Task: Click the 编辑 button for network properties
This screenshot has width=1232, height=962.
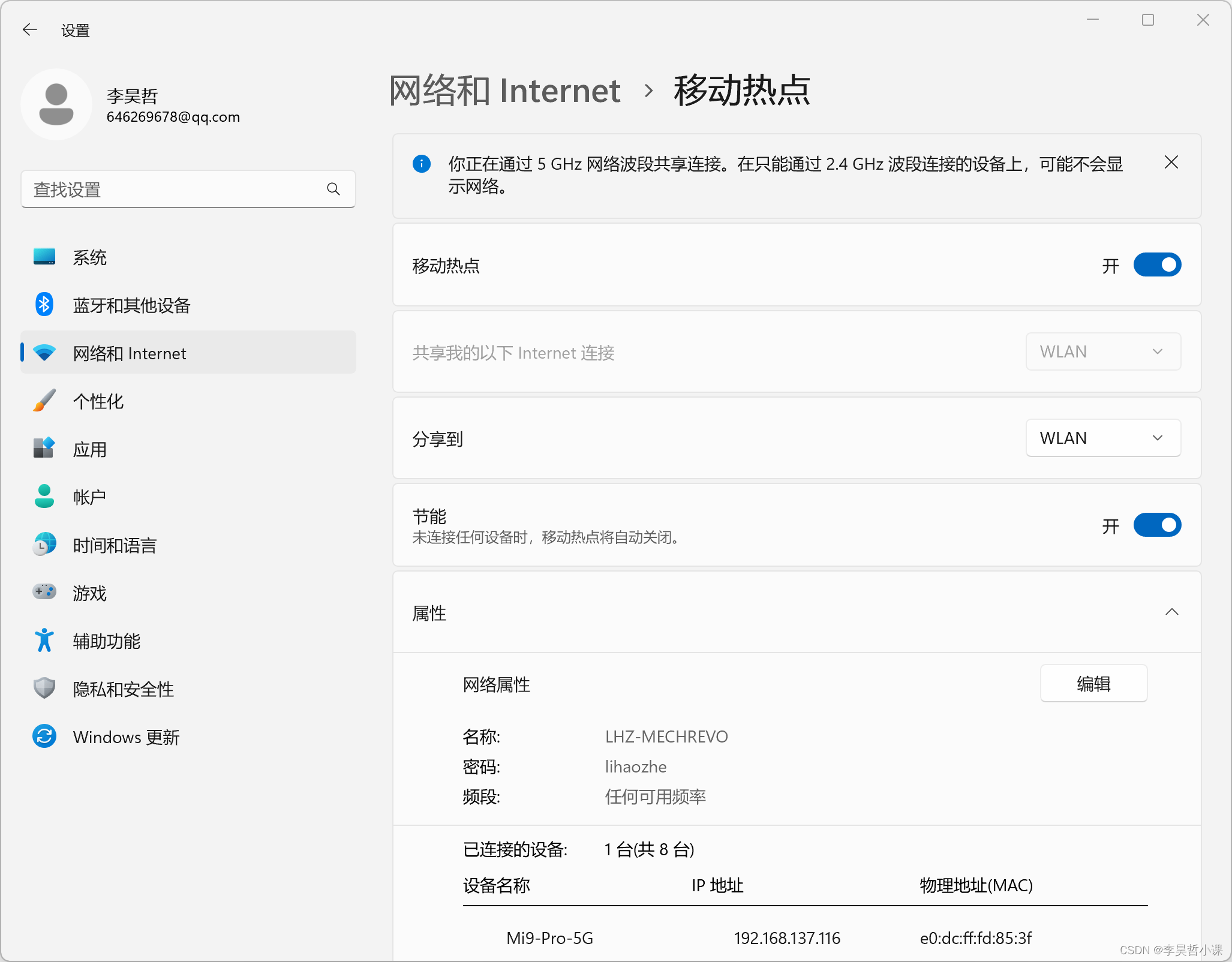Action: [1093, 683]
